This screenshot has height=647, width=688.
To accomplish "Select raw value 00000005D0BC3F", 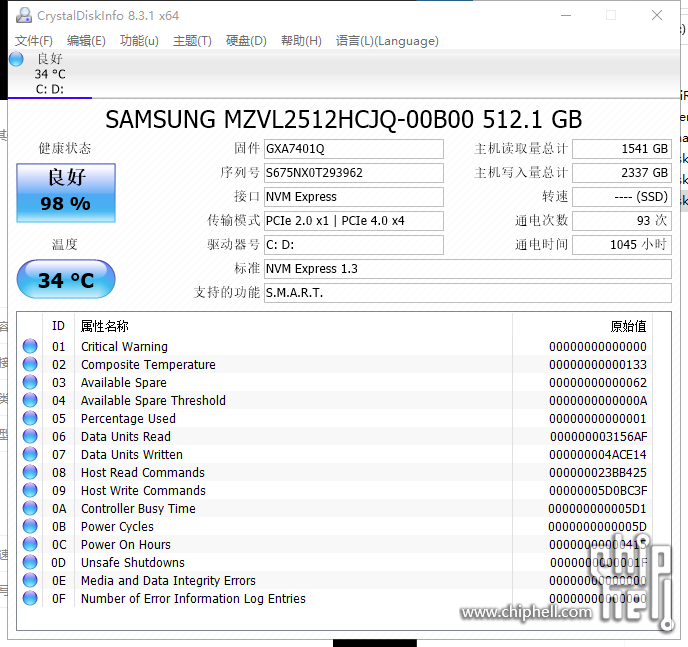I will tap(598, 490).
